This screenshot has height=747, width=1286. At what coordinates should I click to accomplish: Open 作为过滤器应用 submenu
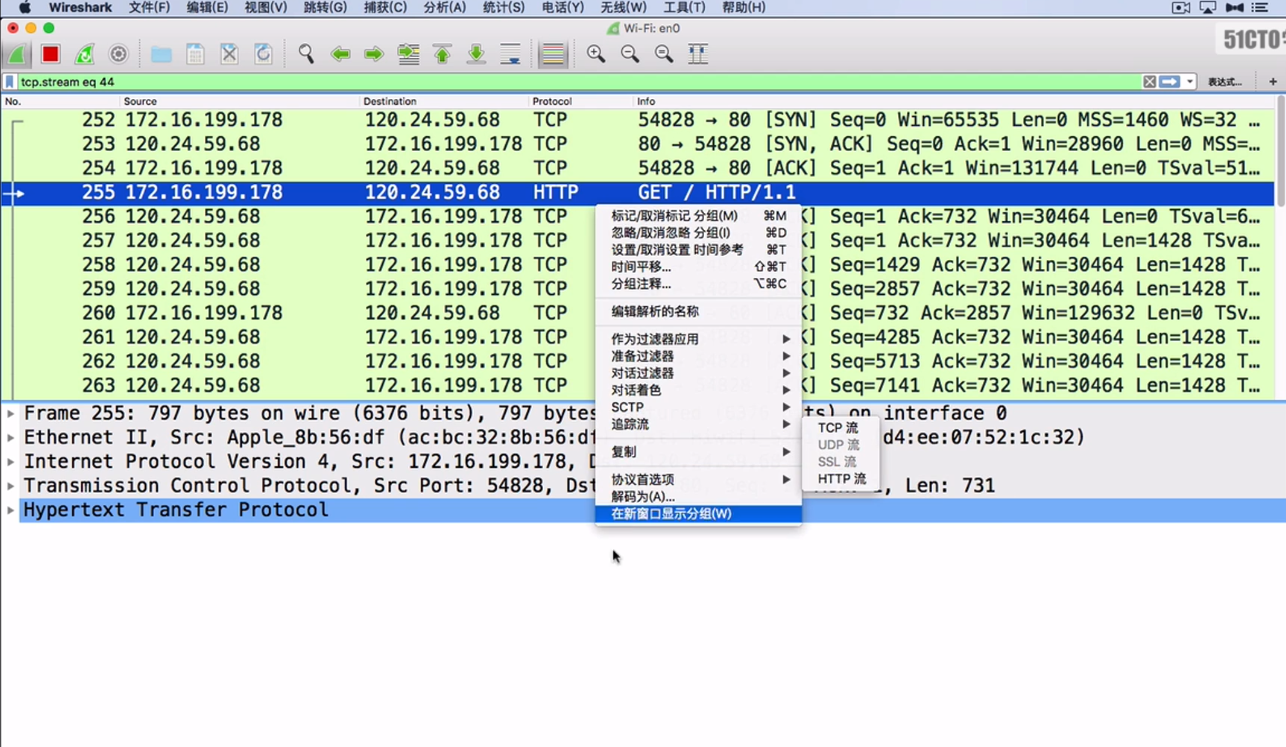698,339
